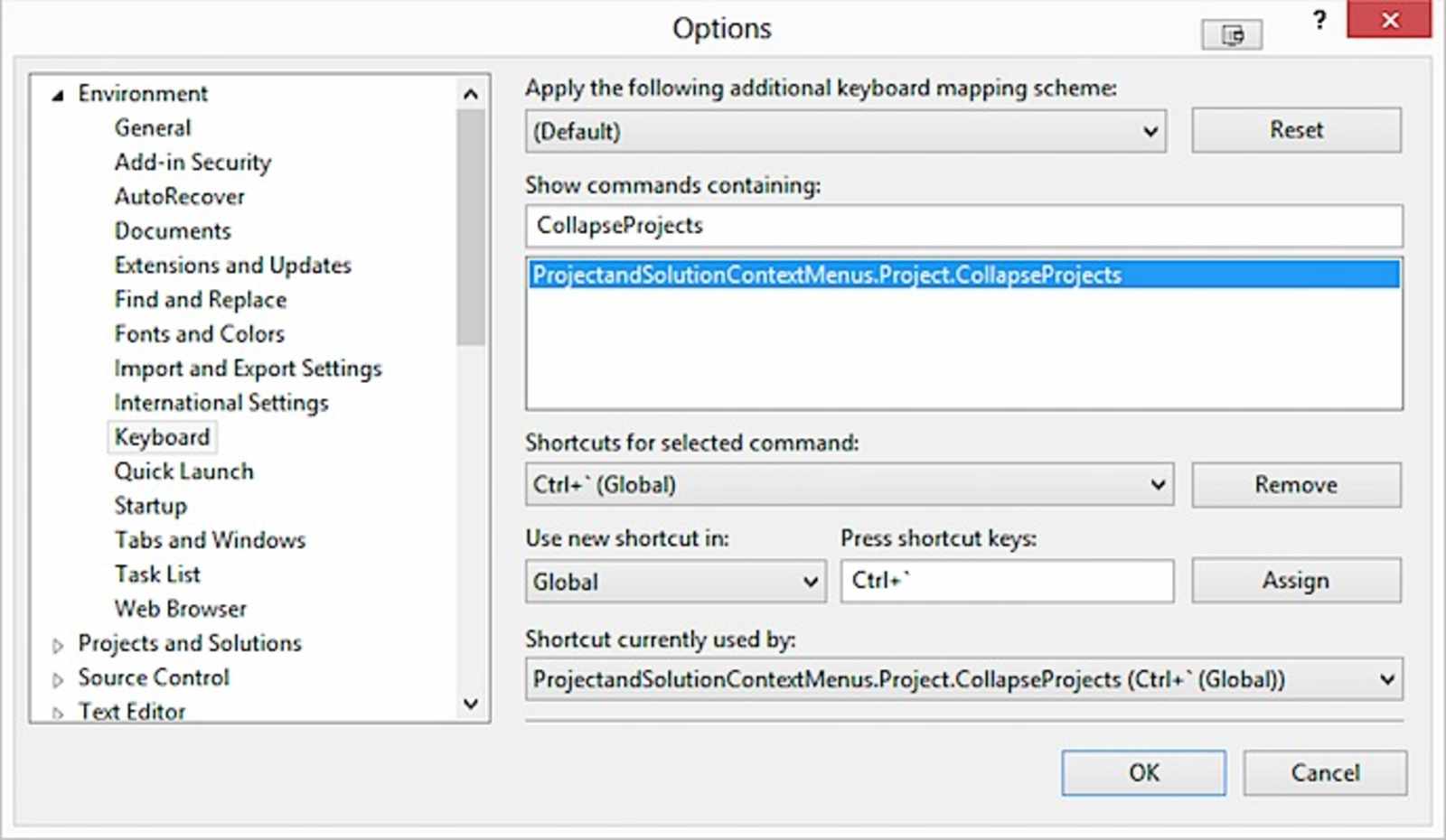Expand the Text Editor node
The width and height of the screenshot is (1446, 840).
click(58, 714)
